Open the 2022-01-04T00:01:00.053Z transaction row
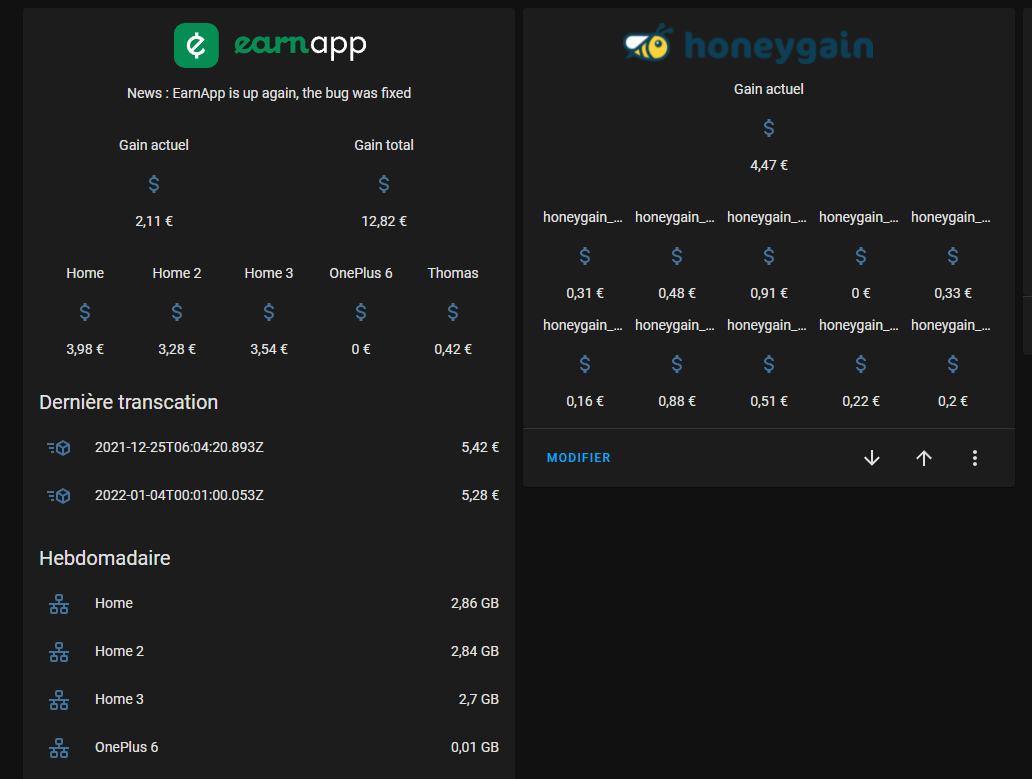 coord(269,495)
